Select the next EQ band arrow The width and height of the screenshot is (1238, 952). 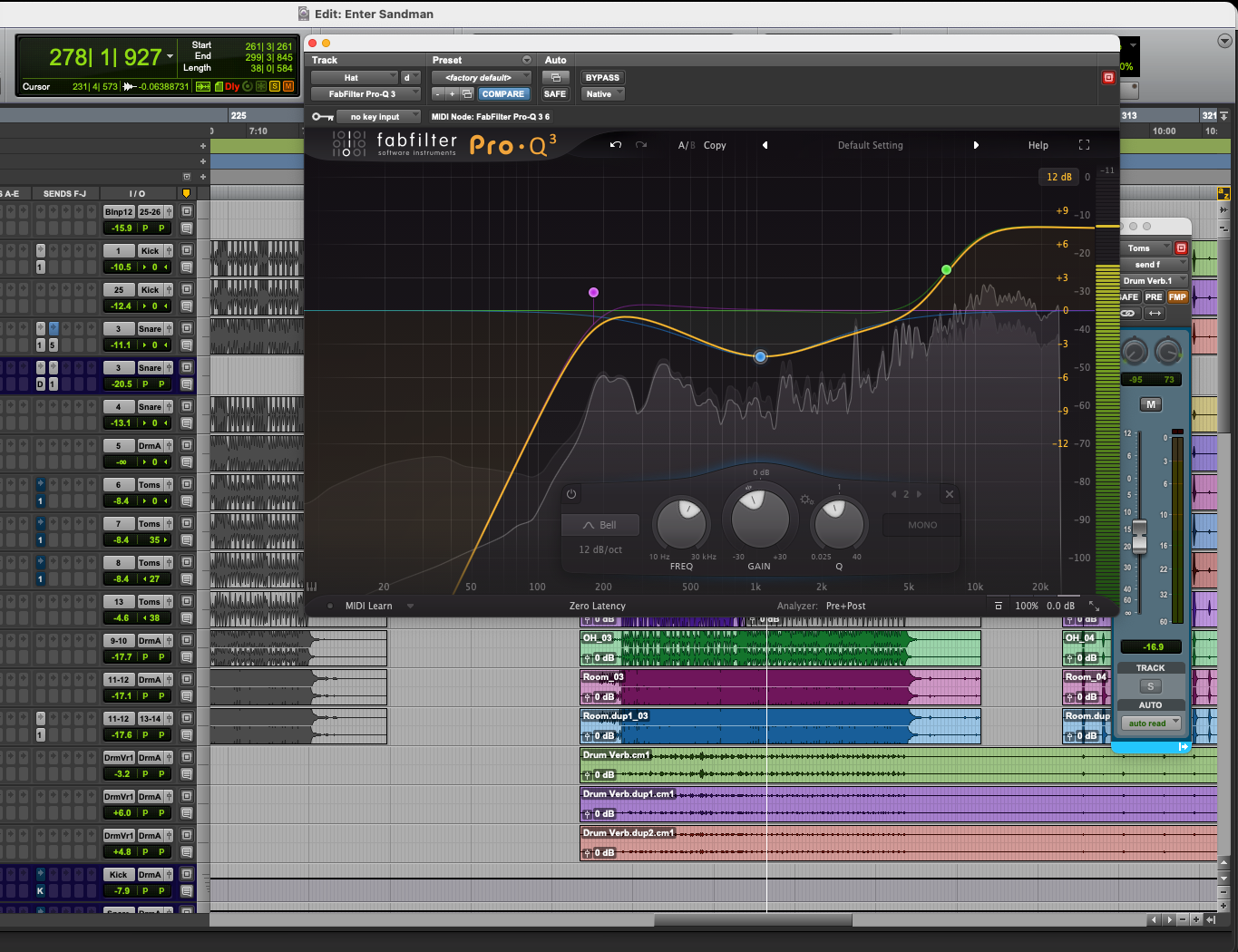(919, 494)
